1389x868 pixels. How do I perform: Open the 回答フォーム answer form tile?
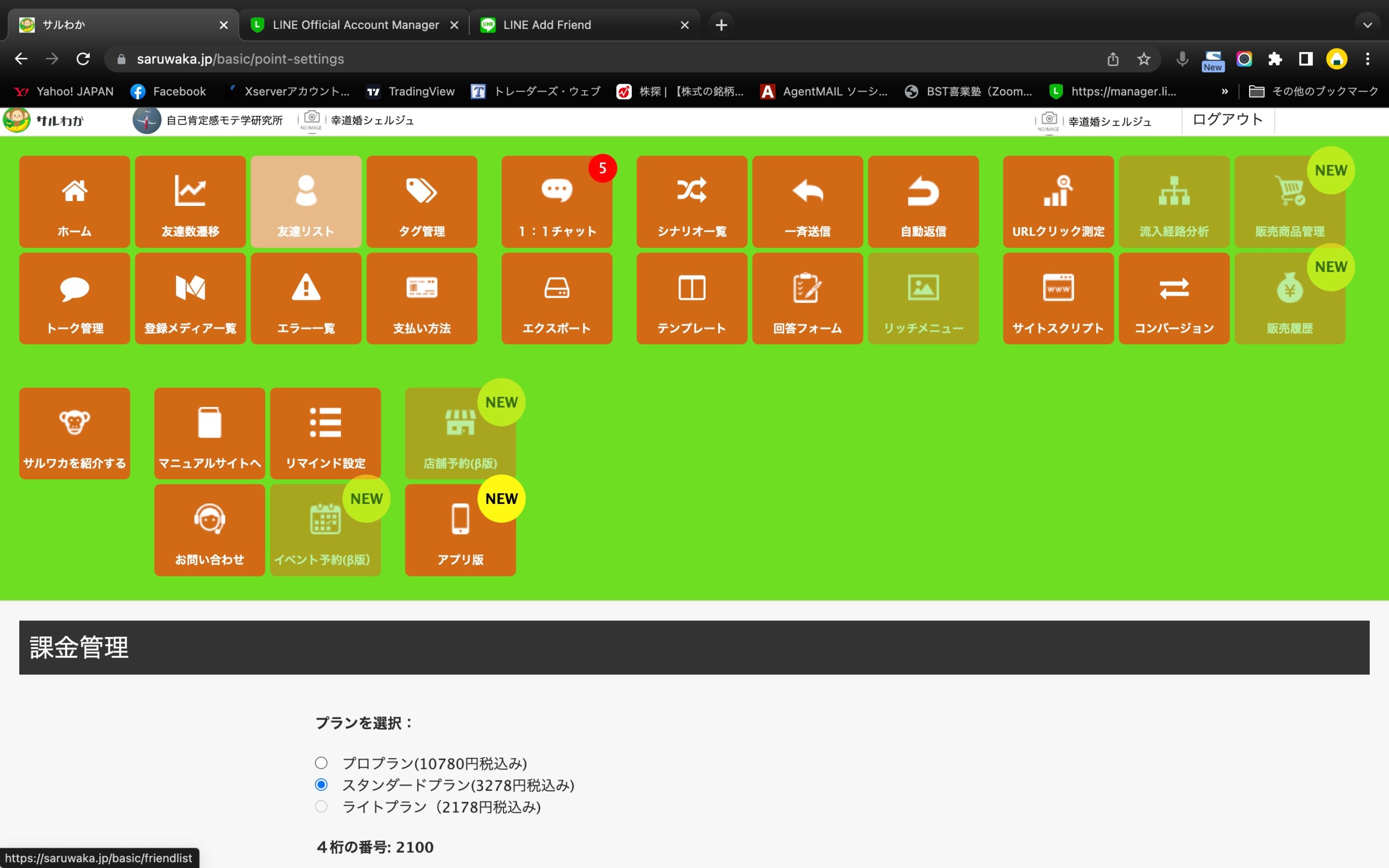coord(808,299)
